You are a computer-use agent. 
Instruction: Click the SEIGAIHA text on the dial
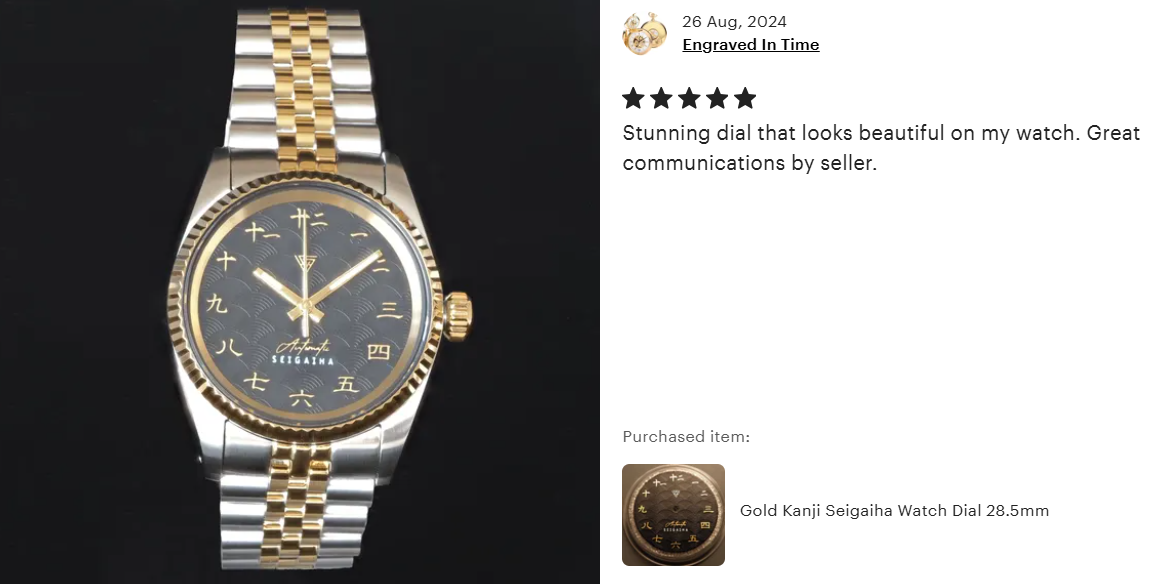coord(303,360)
